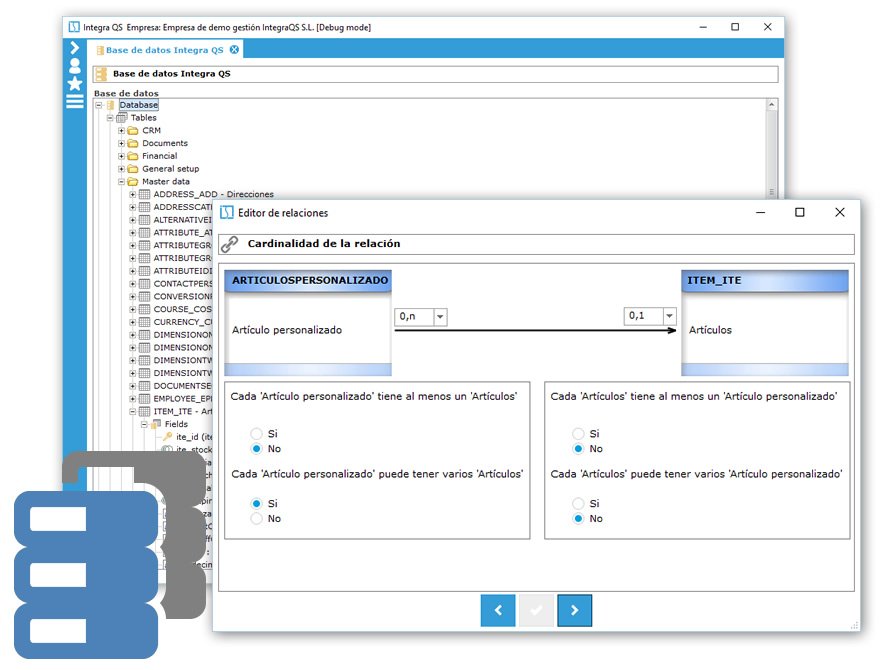Click the ADDRESS_ADD table icon
Screen dimensions: 881x670
click(x=144, y=194)
